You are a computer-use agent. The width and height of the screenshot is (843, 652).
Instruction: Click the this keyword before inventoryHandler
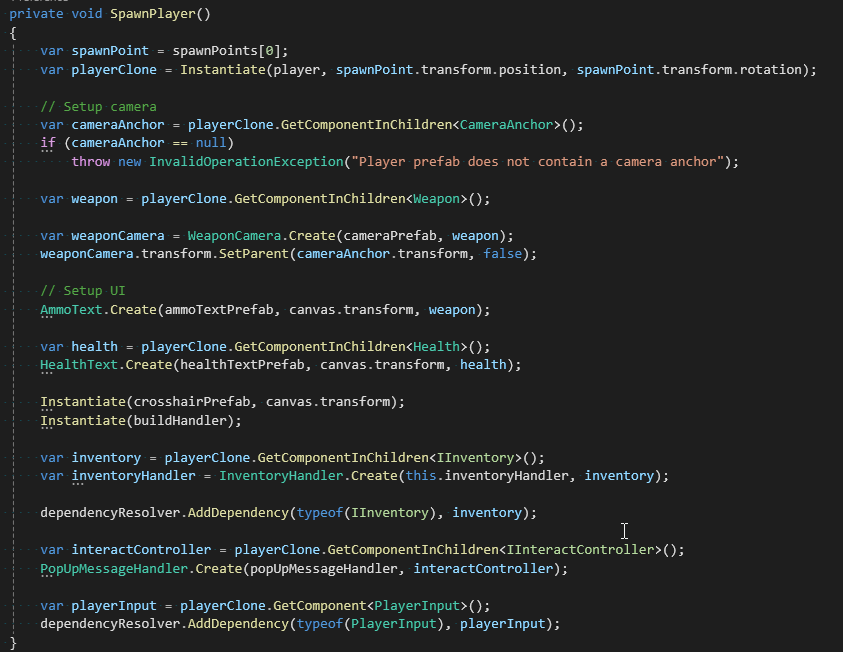pyautogui.click(x=421, y=475)
